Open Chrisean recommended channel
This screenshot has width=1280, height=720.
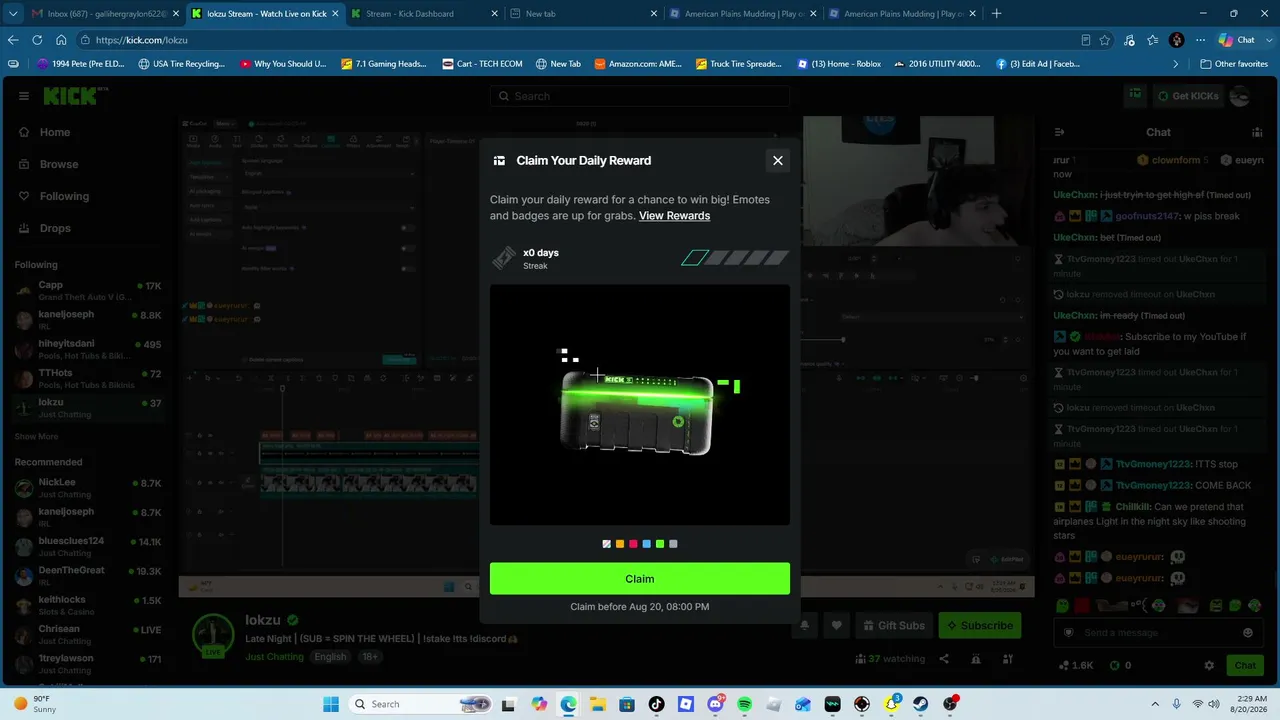pos(88,634)
